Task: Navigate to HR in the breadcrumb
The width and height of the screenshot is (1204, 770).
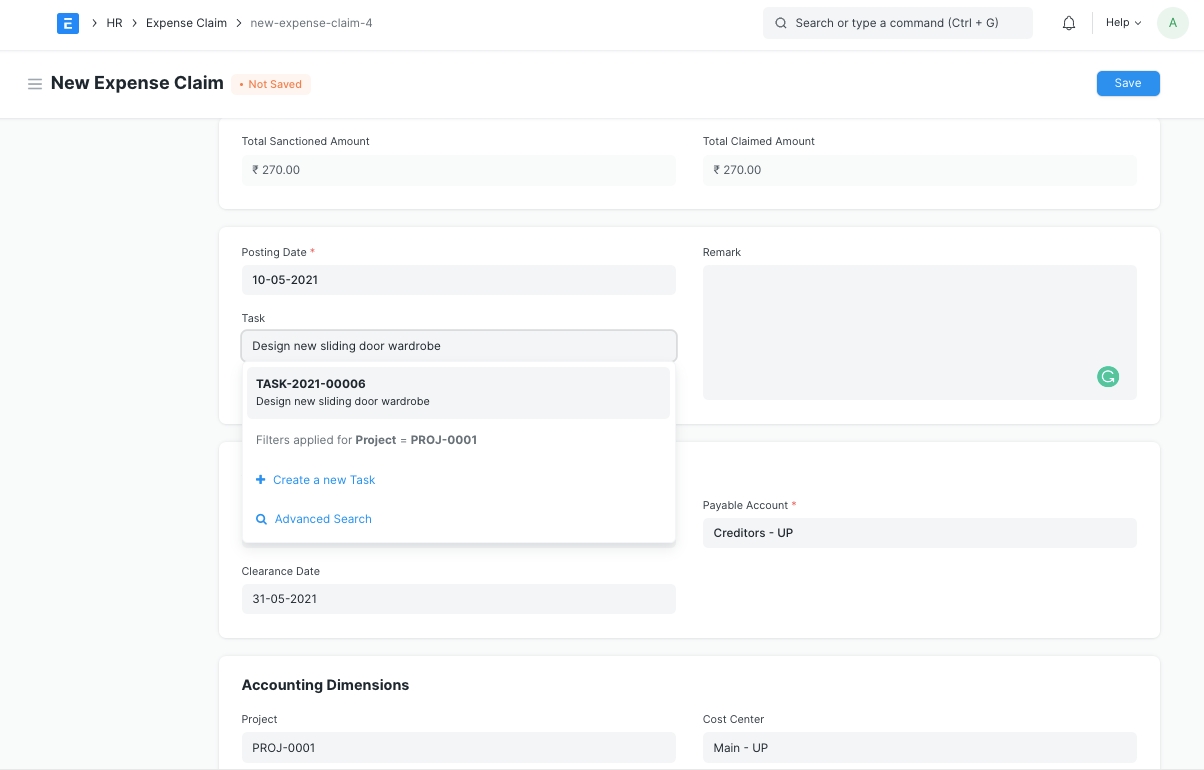Action: click(114, 23)
